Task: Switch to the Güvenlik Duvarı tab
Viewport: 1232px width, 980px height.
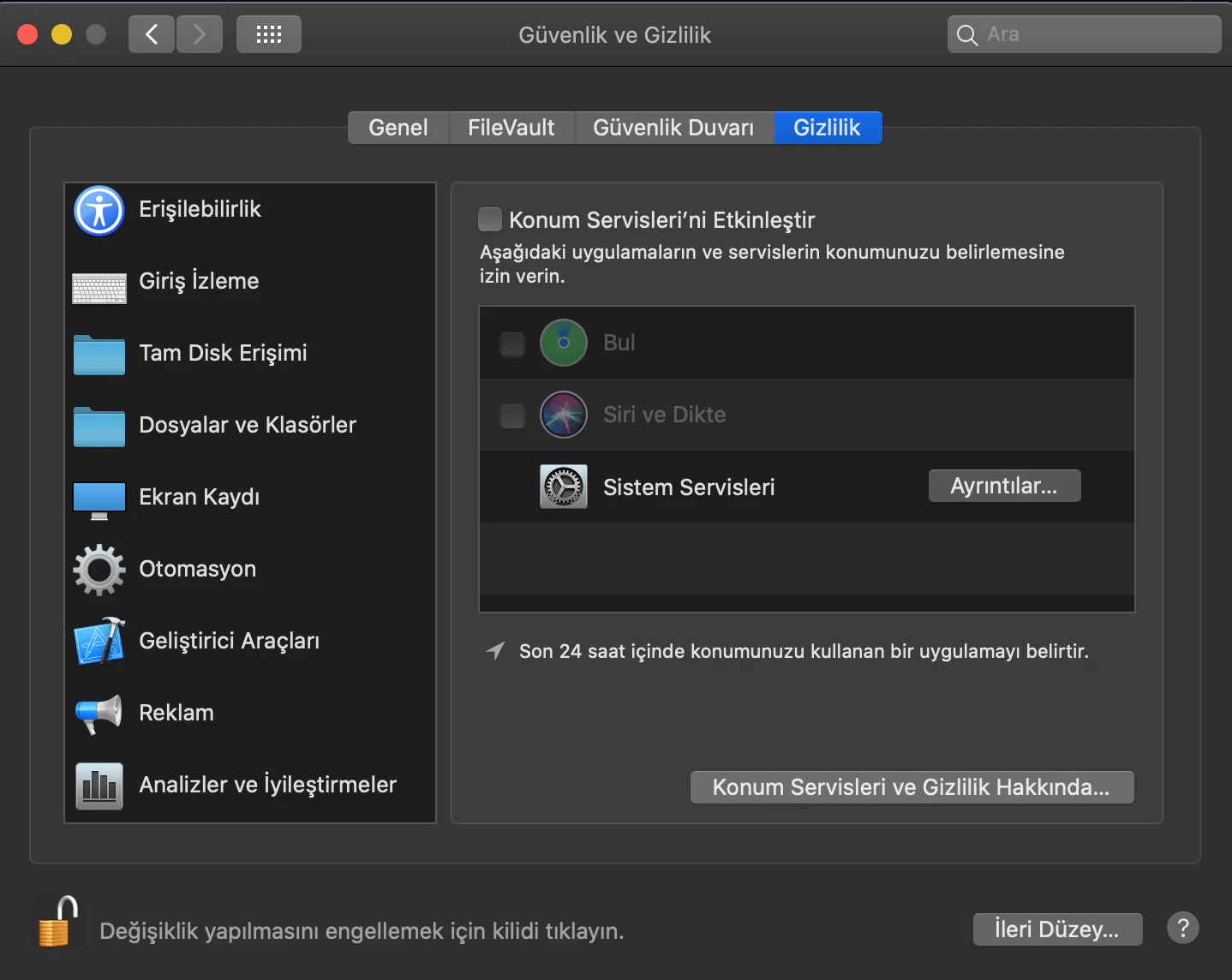Action: pyautogui.click(x=673, y=128)
